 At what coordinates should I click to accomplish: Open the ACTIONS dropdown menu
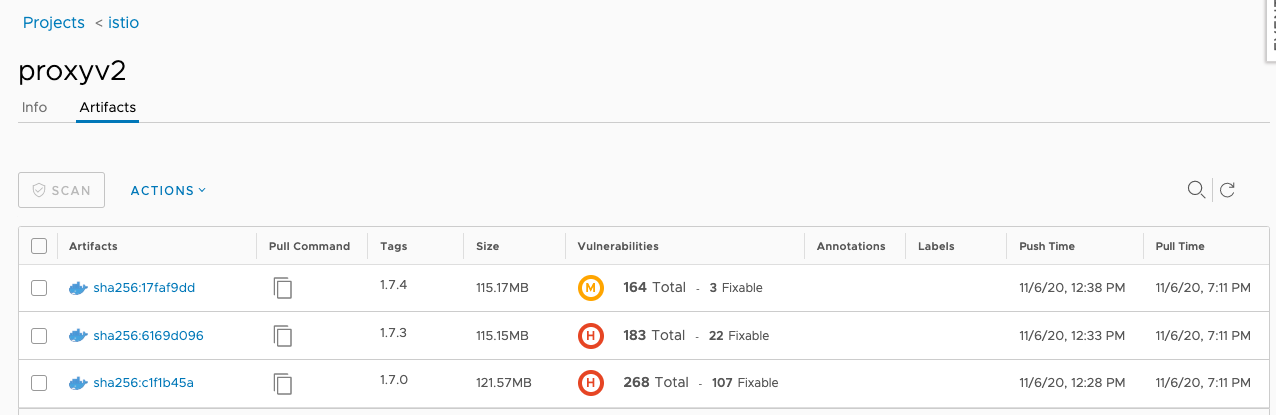coord(168,190)
